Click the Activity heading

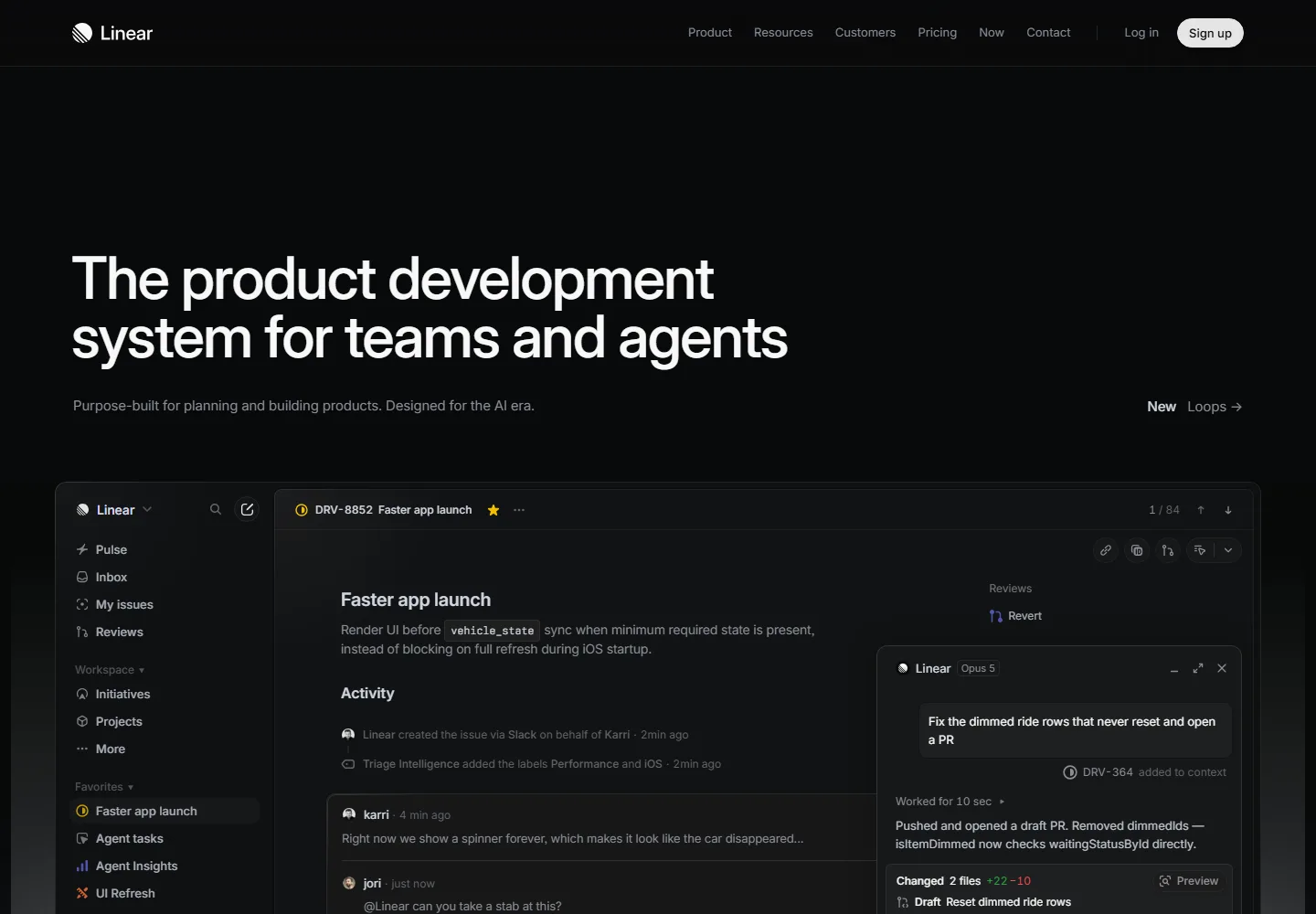[367, 693]
